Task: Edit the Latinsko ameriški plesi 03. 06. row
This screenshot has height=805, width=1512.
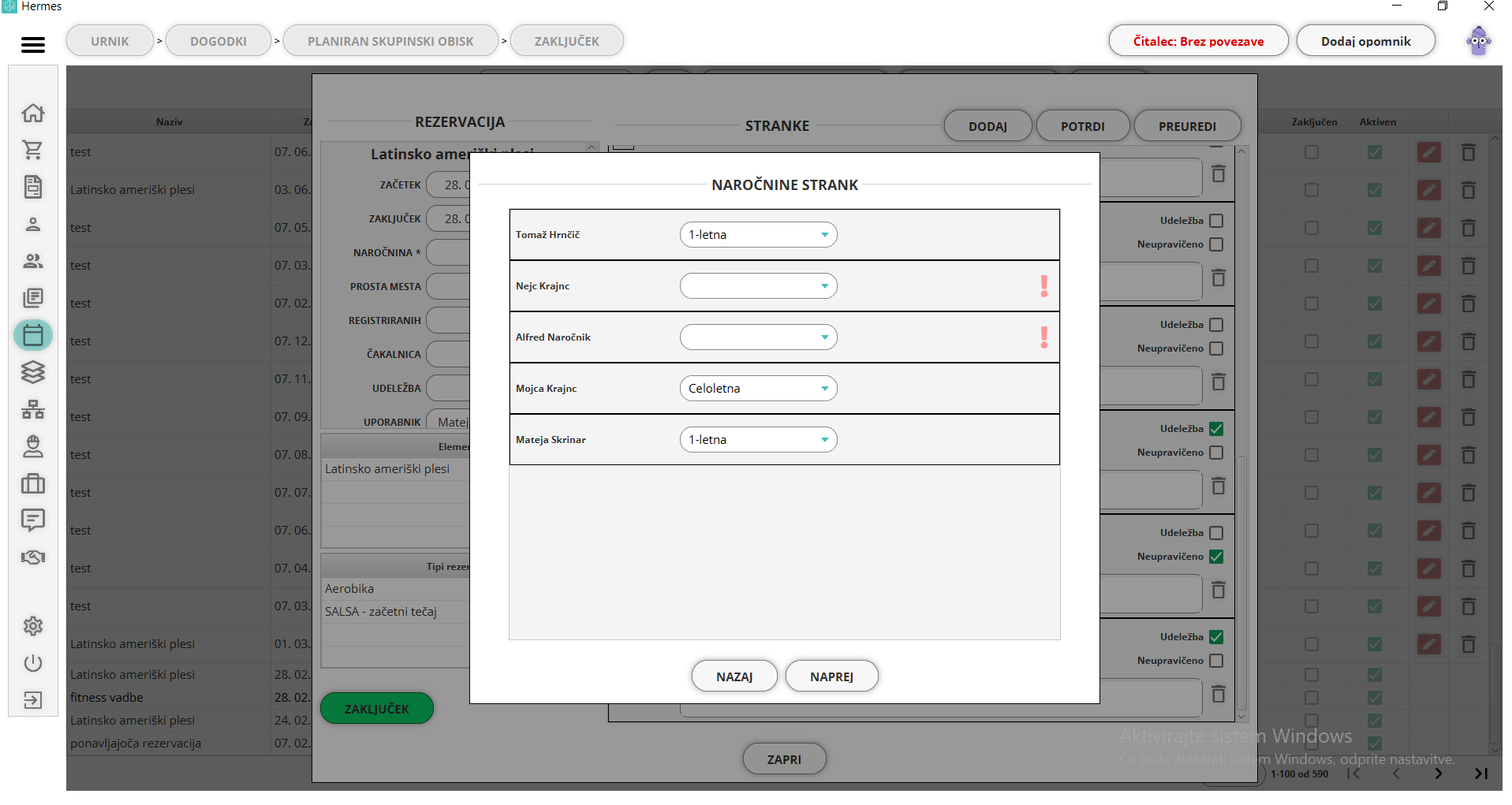Action: [1428, 190]
